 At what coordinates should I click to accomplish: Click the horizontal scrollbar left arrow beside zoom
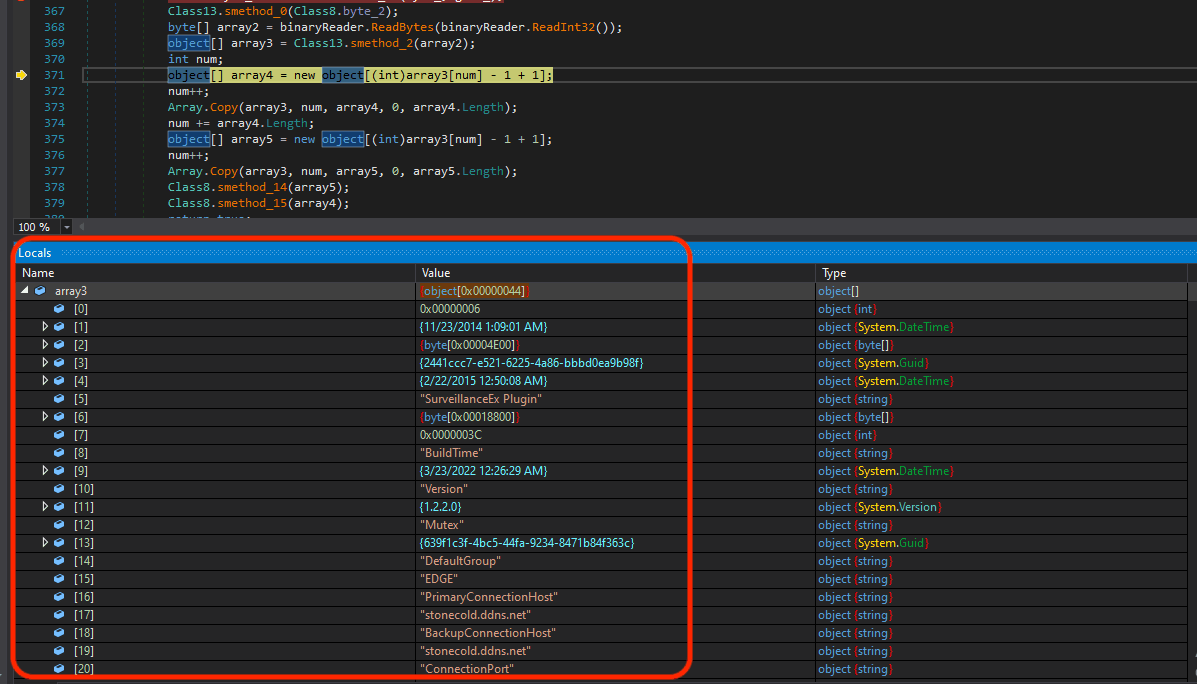[x=82, y=227]
